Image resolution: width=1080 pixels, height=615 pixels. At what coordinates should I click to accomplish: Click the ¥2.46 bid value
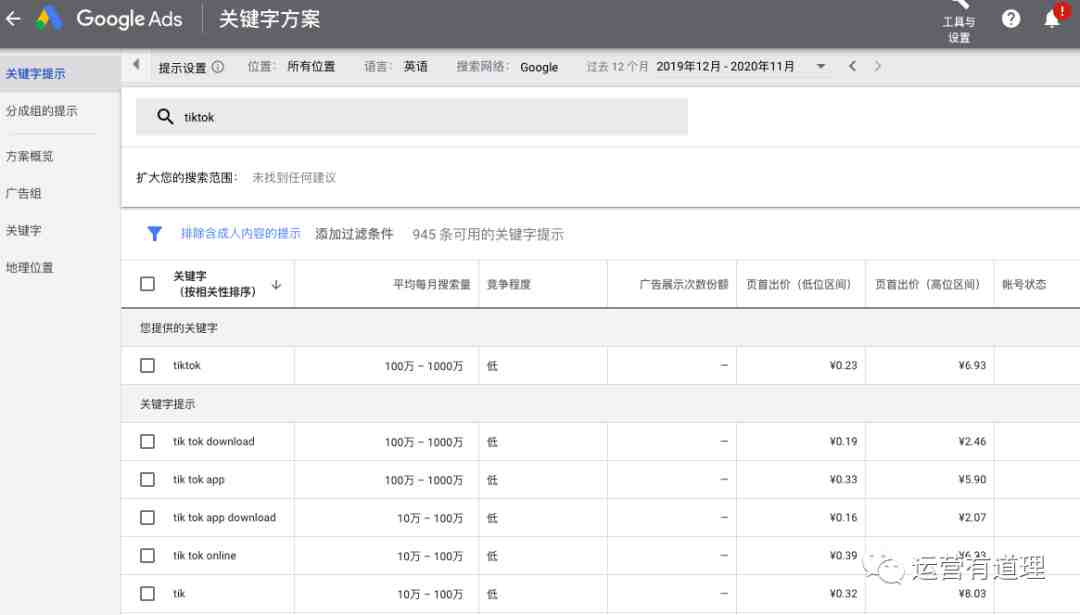pos(972,441)
